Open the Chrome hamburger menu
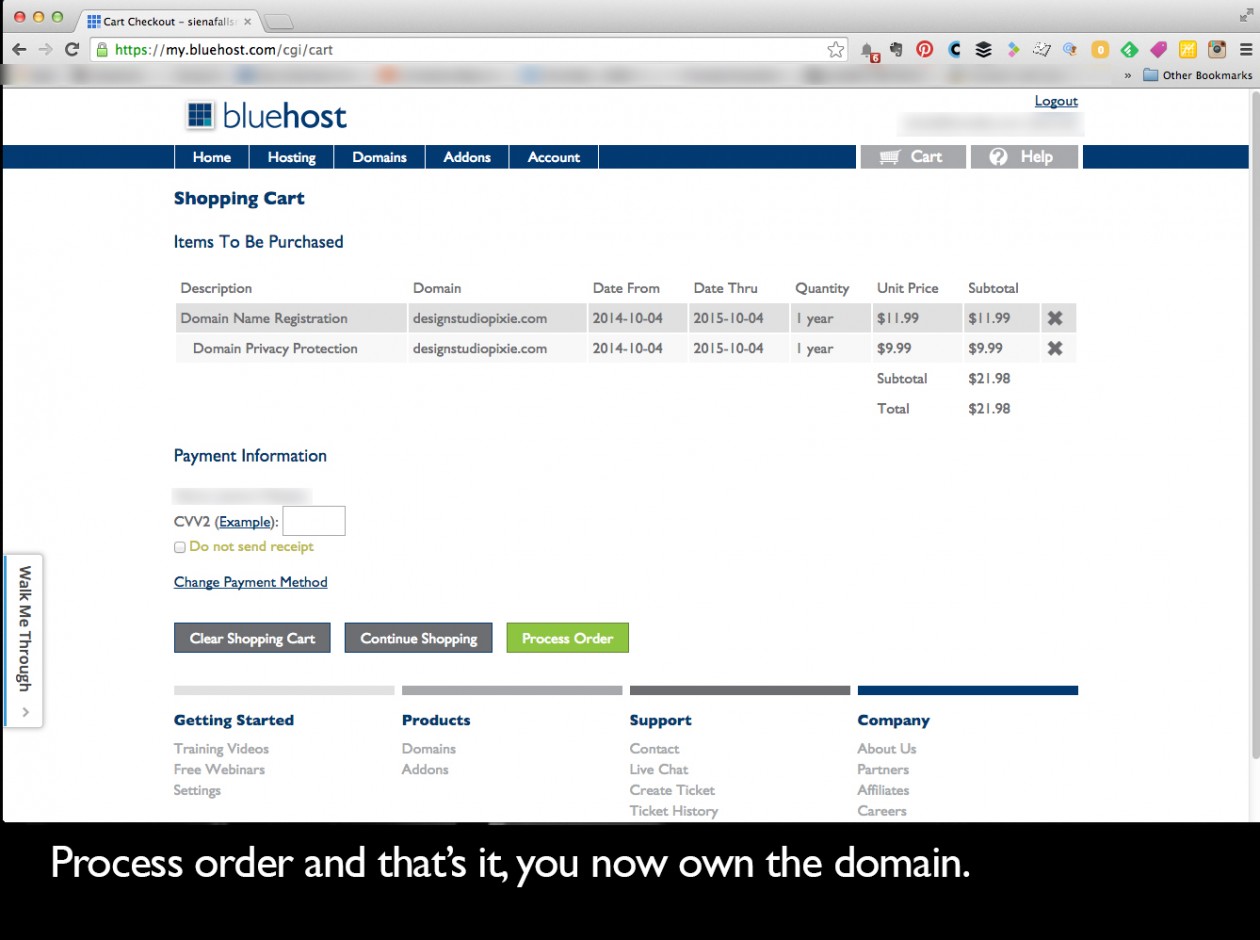Image resolution: width=1260 pixels, height=940 pixels. coord(1244,48)
